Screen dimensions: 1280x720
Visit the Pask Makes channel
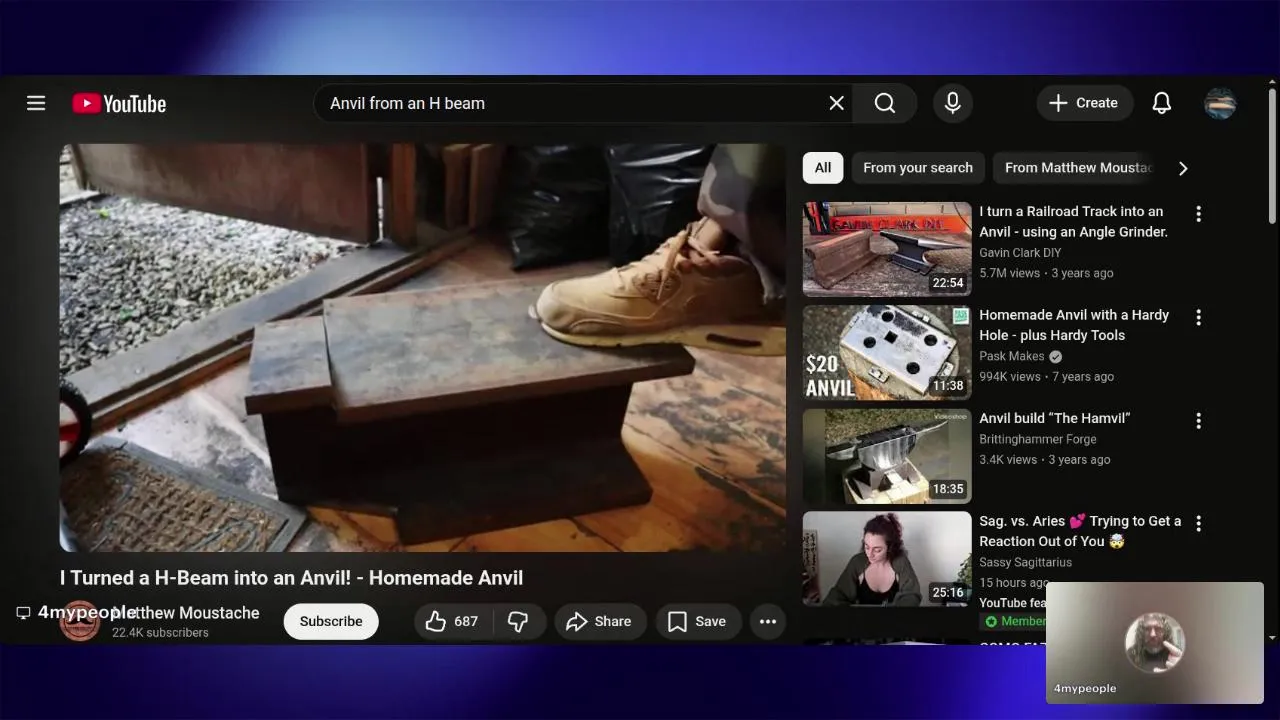point(1012,356)
